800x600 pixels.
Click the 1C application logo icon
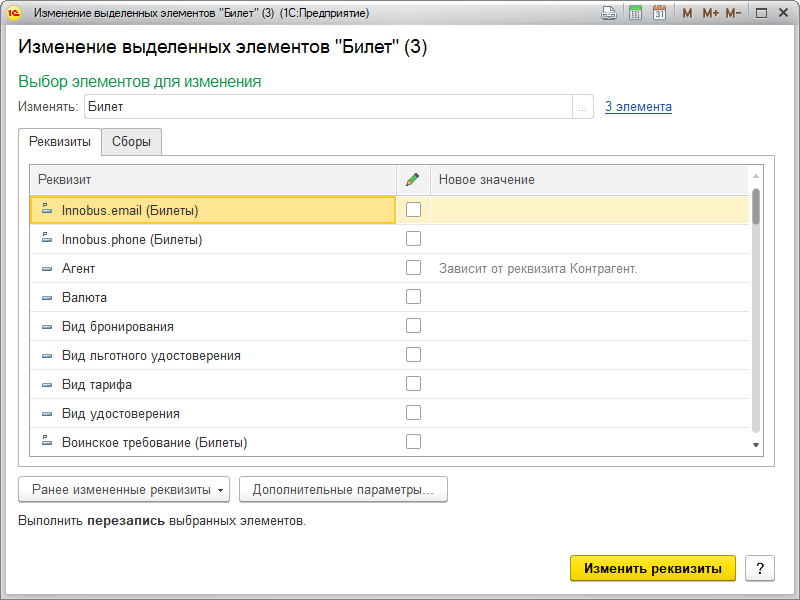[16, 13]
